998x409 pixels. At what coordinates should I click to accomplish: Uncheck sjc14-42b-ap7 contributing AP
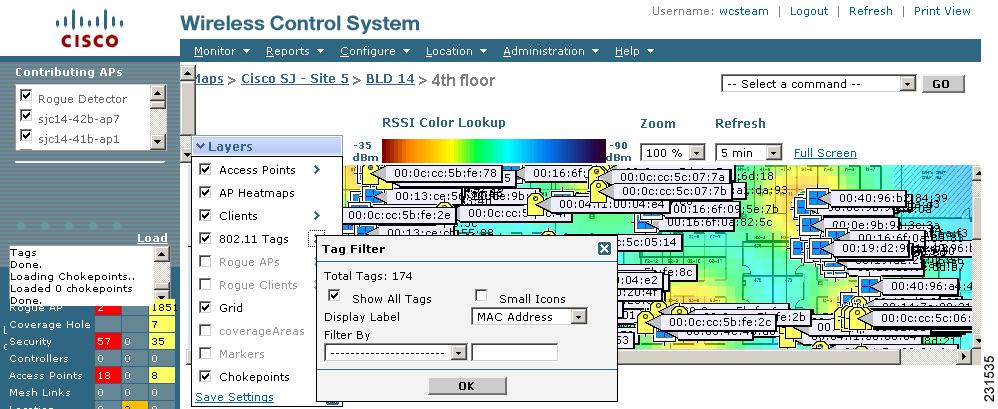[x=26, y=115]
